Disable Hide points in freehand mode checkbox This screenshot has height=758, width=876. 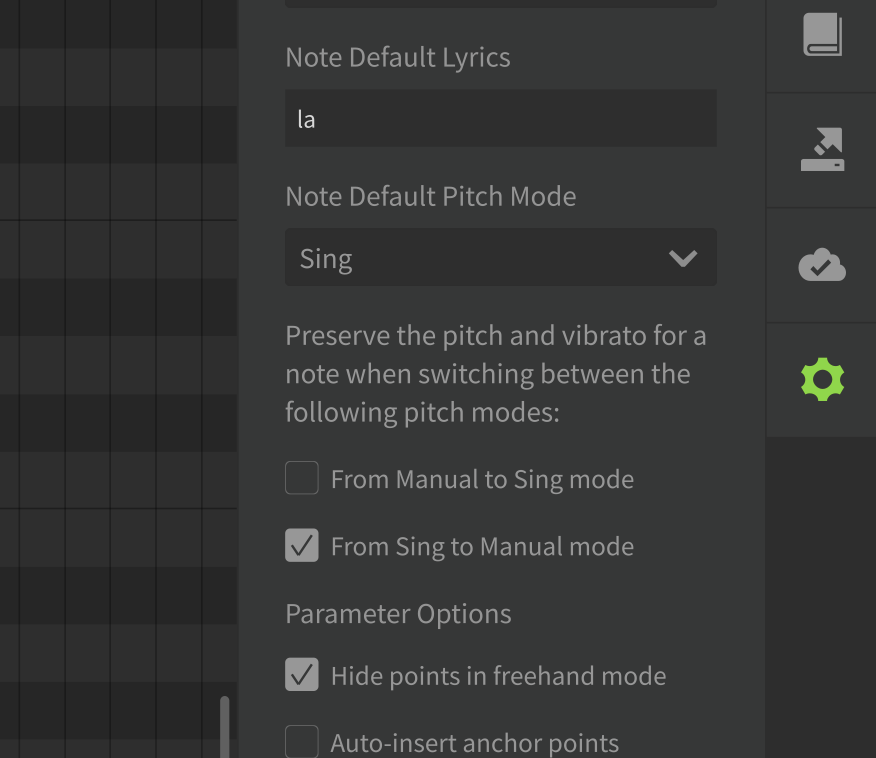click(x=302, y=675)
